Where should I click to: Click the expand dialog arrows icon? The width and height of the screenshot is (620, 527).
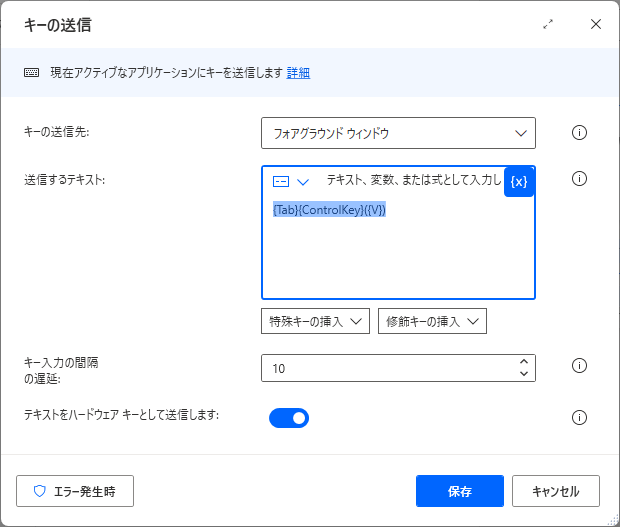coord(548,25)
